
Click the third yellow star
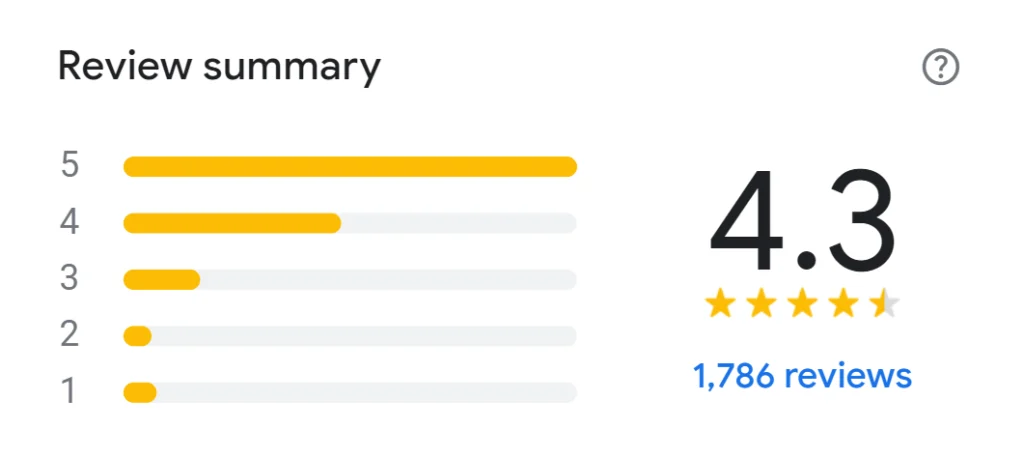802,303
